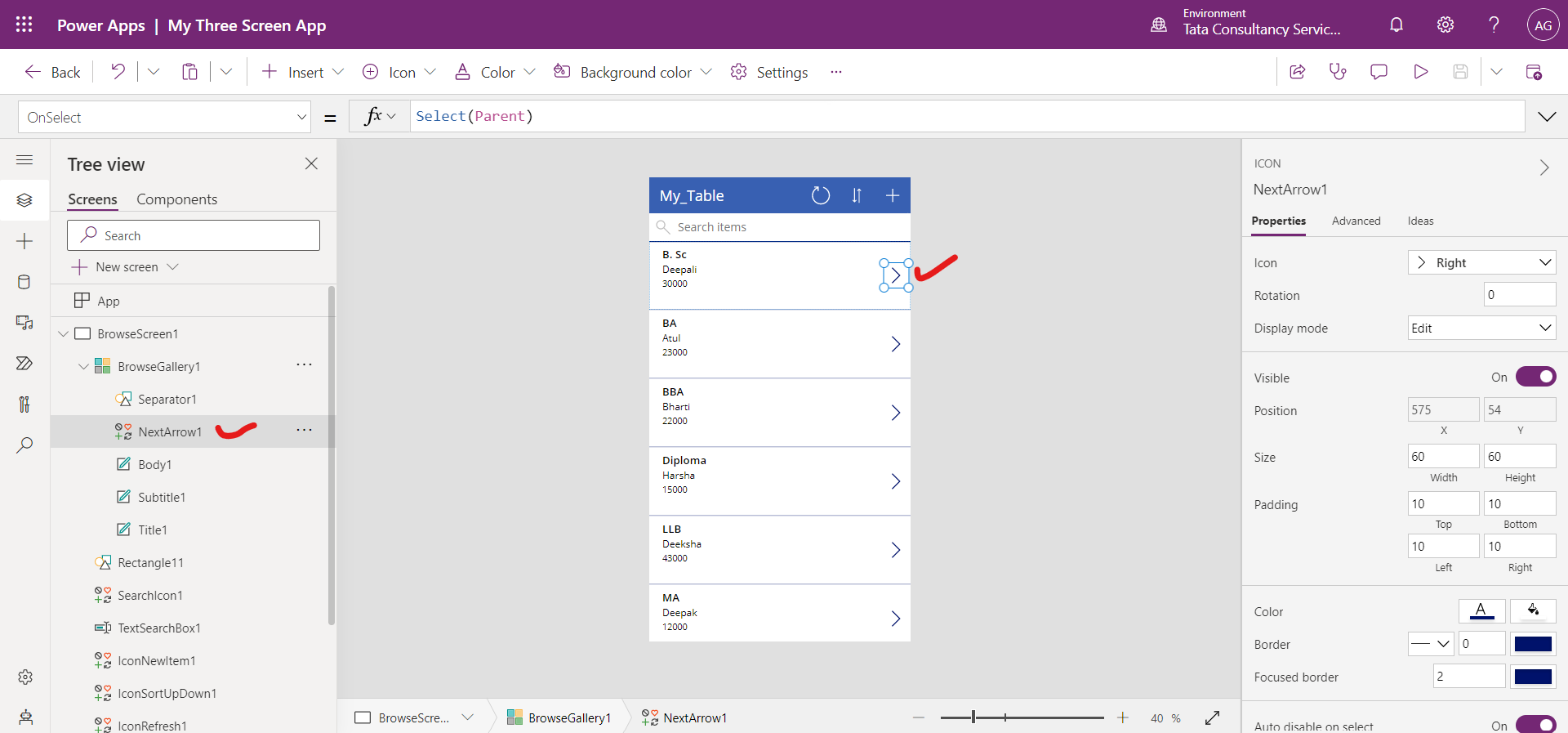
Task: Open the OnSelect property dropdown
Action: point(164,117)
